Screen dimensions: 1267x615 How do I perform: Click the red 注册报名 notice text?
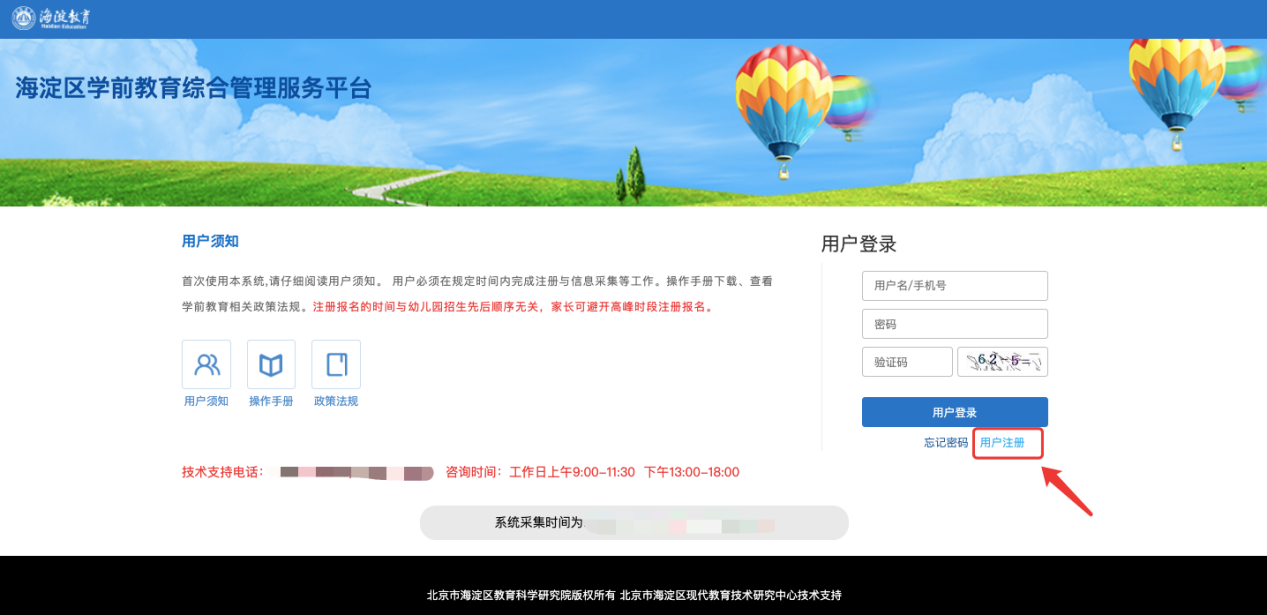pos(513,307)
